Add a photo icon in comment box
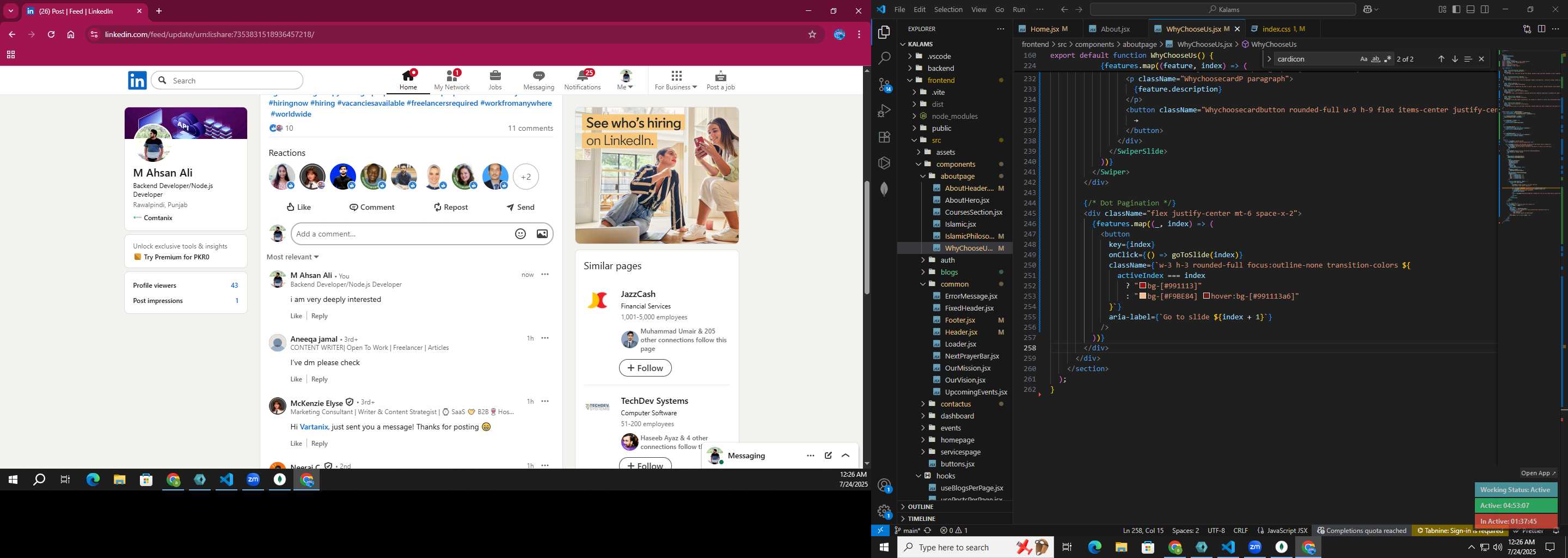This screenshot has height=558, width=1568. 542,234
